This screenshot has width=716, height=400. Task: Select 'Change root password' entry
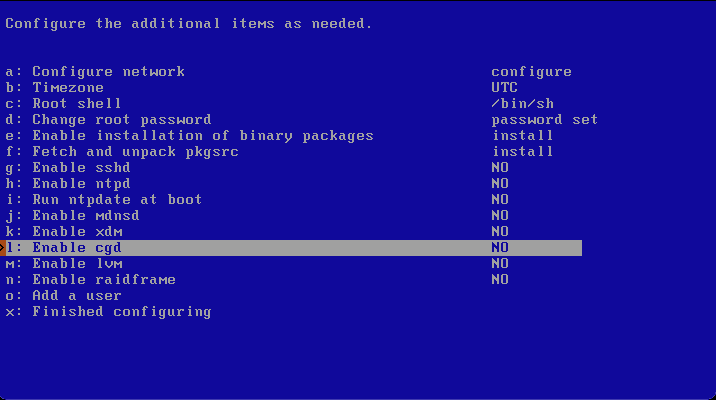108,120
